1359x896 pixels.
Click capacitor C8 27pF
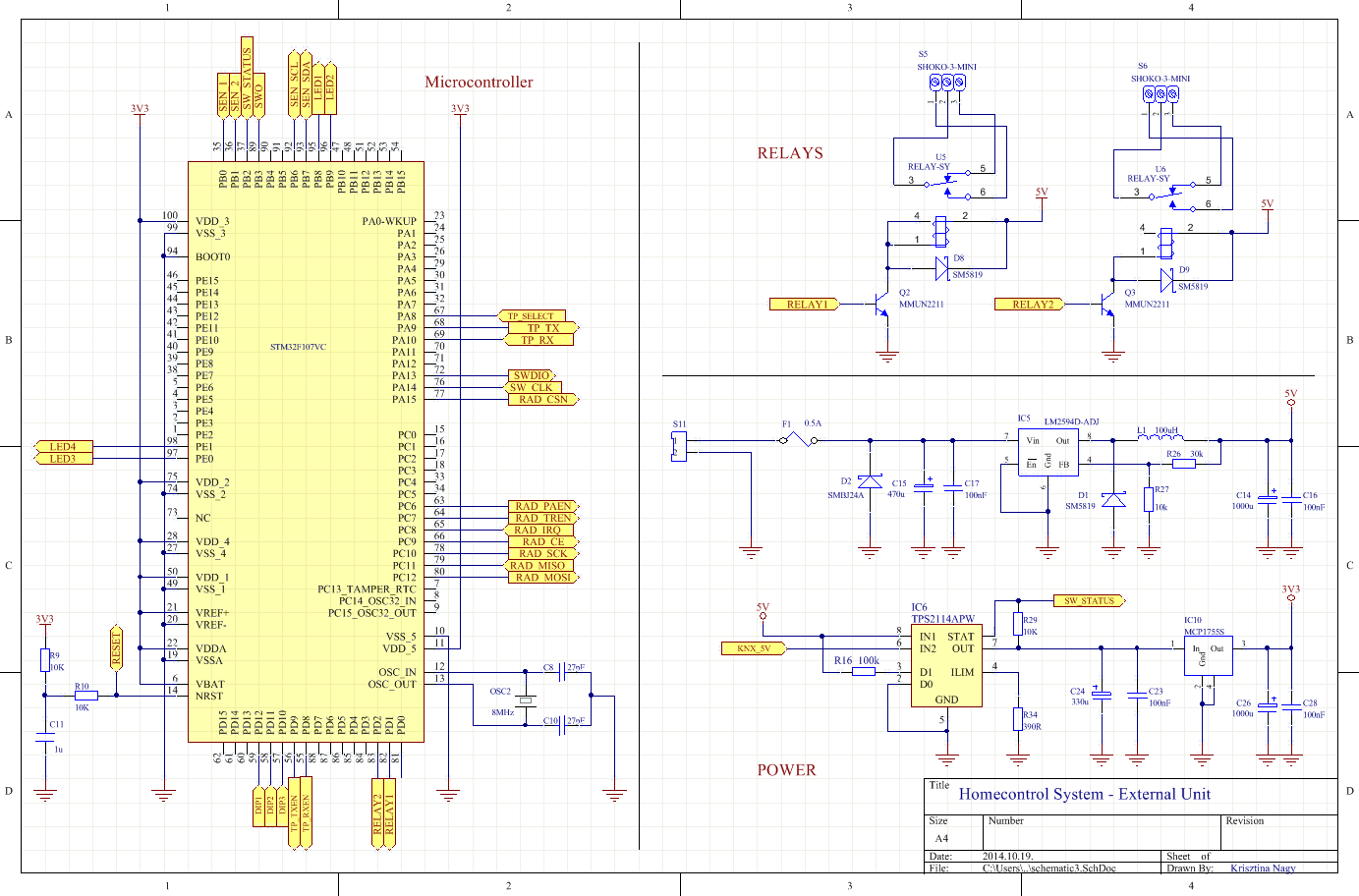(x=560, y=673)
